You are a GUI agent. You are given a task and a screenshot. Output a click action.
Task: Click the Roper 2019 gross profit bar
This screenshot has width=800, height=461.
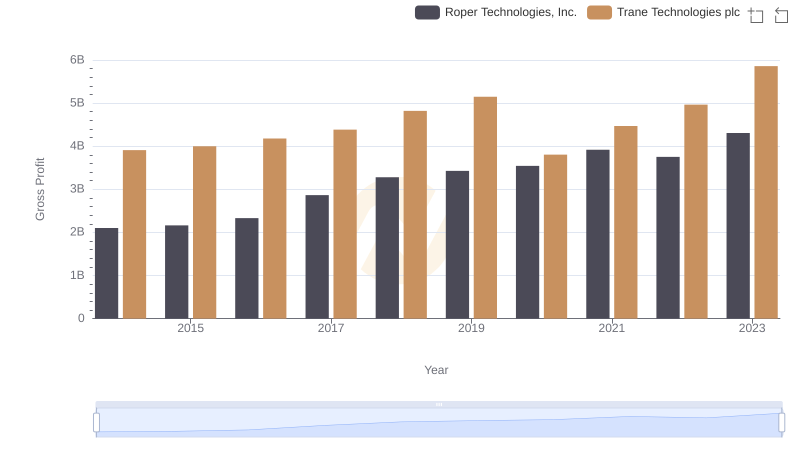pyautogui.click(x=457, y=245)
